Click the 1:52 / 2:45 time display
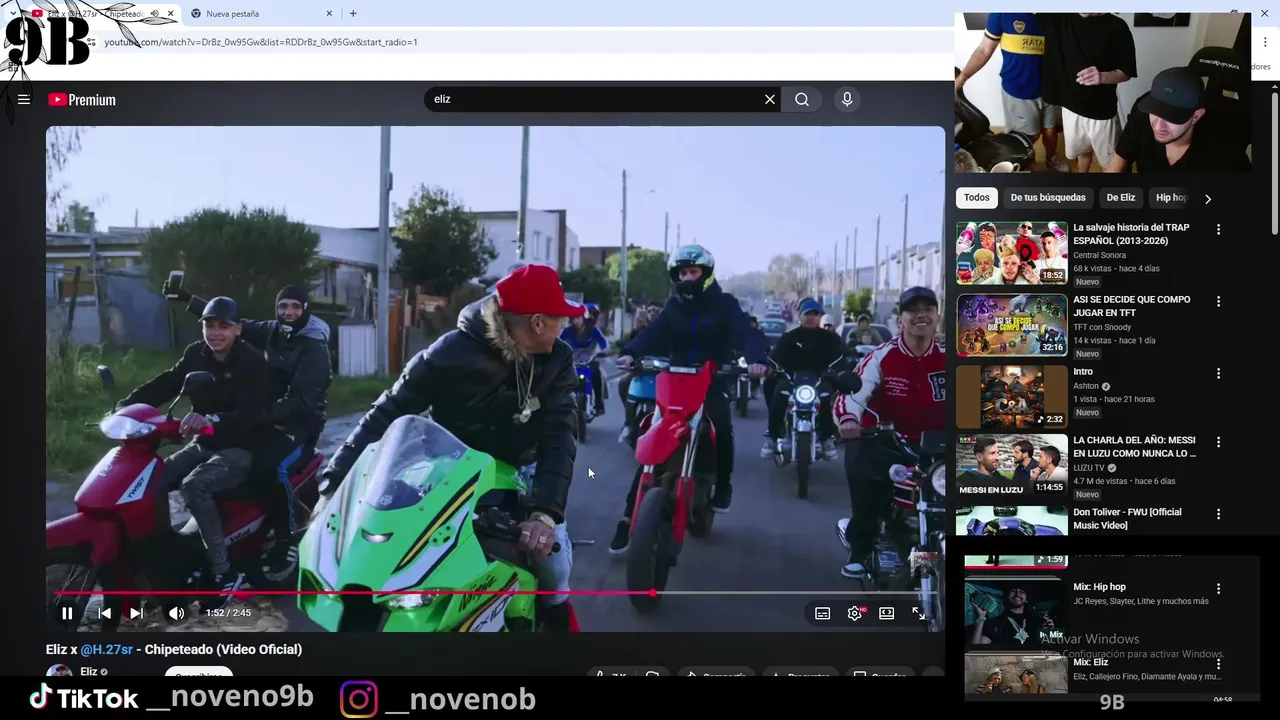Viewport: 1280px width, 720px height. point(228,613)
